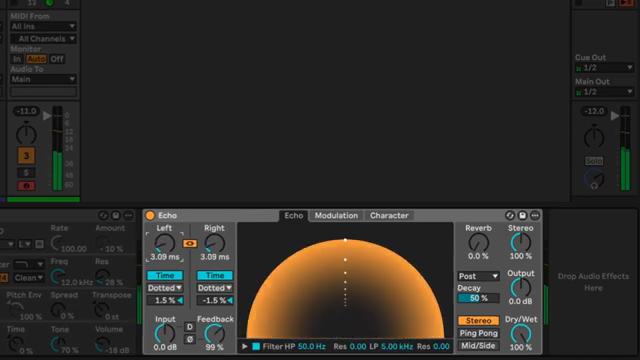Image resolution: width=640 pixels, height=360 pixels.
Task: Click the LP Res 0.00 value
Action: coord(441,347)
